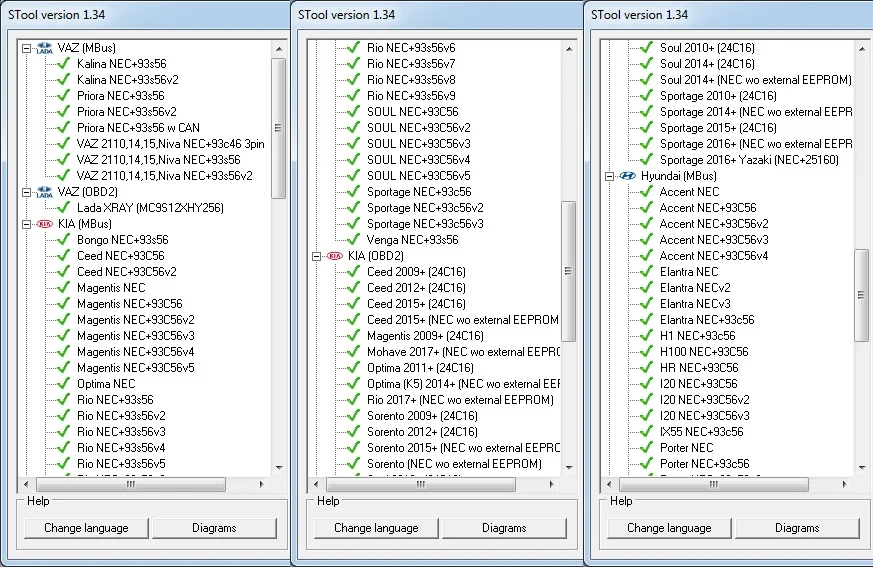Click the green checkmark next to IX55 NEC+93c56

[646, 432]
